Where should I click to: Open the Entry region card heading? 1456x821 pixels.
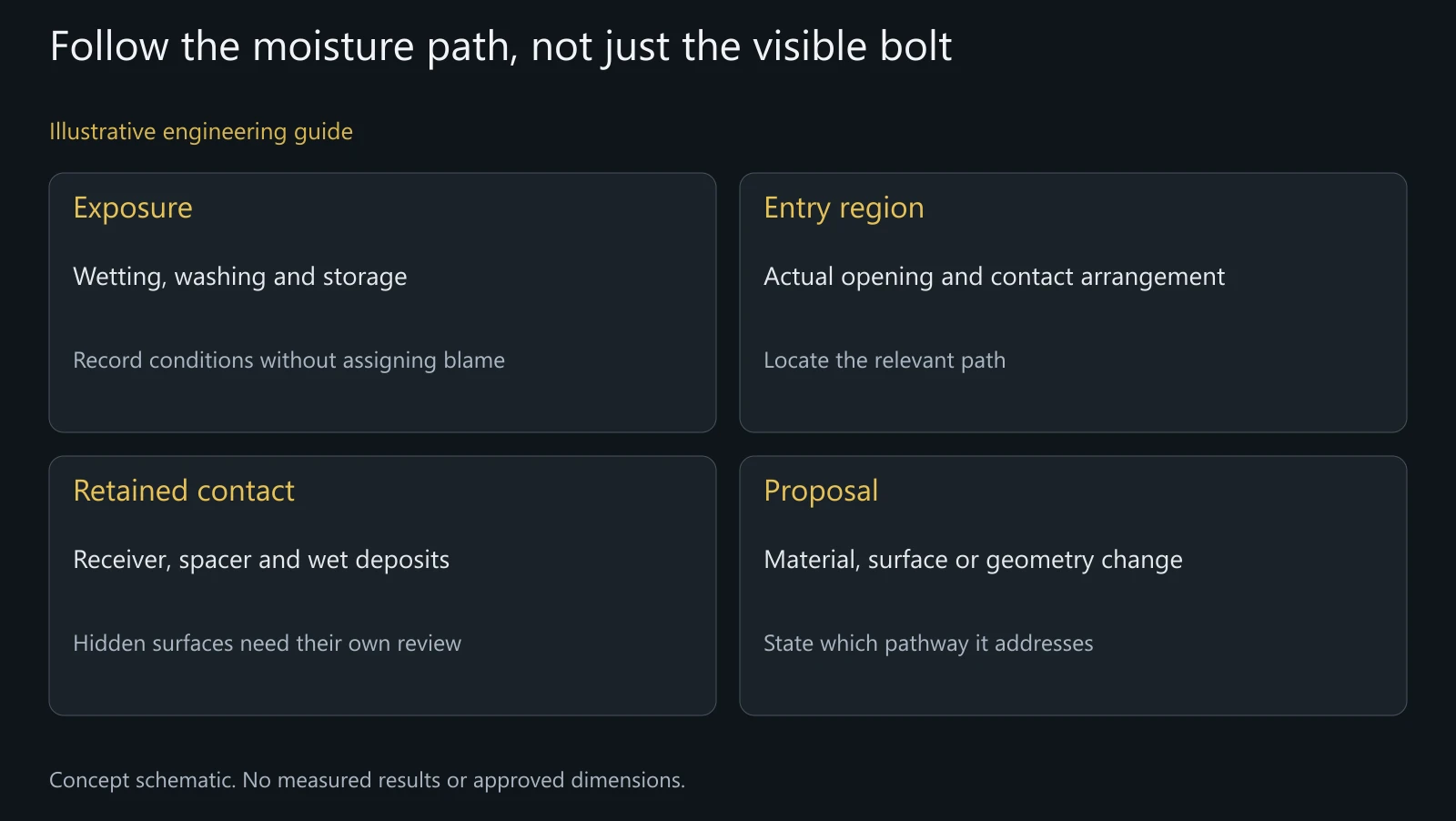(x=844, y=208)
